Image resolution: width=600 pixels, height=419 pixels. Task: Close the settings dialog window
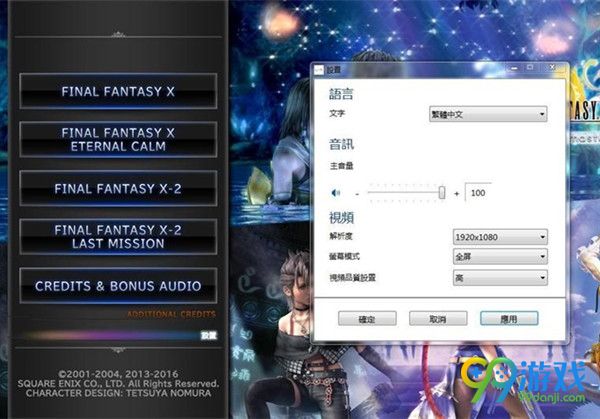pos(552,67)
